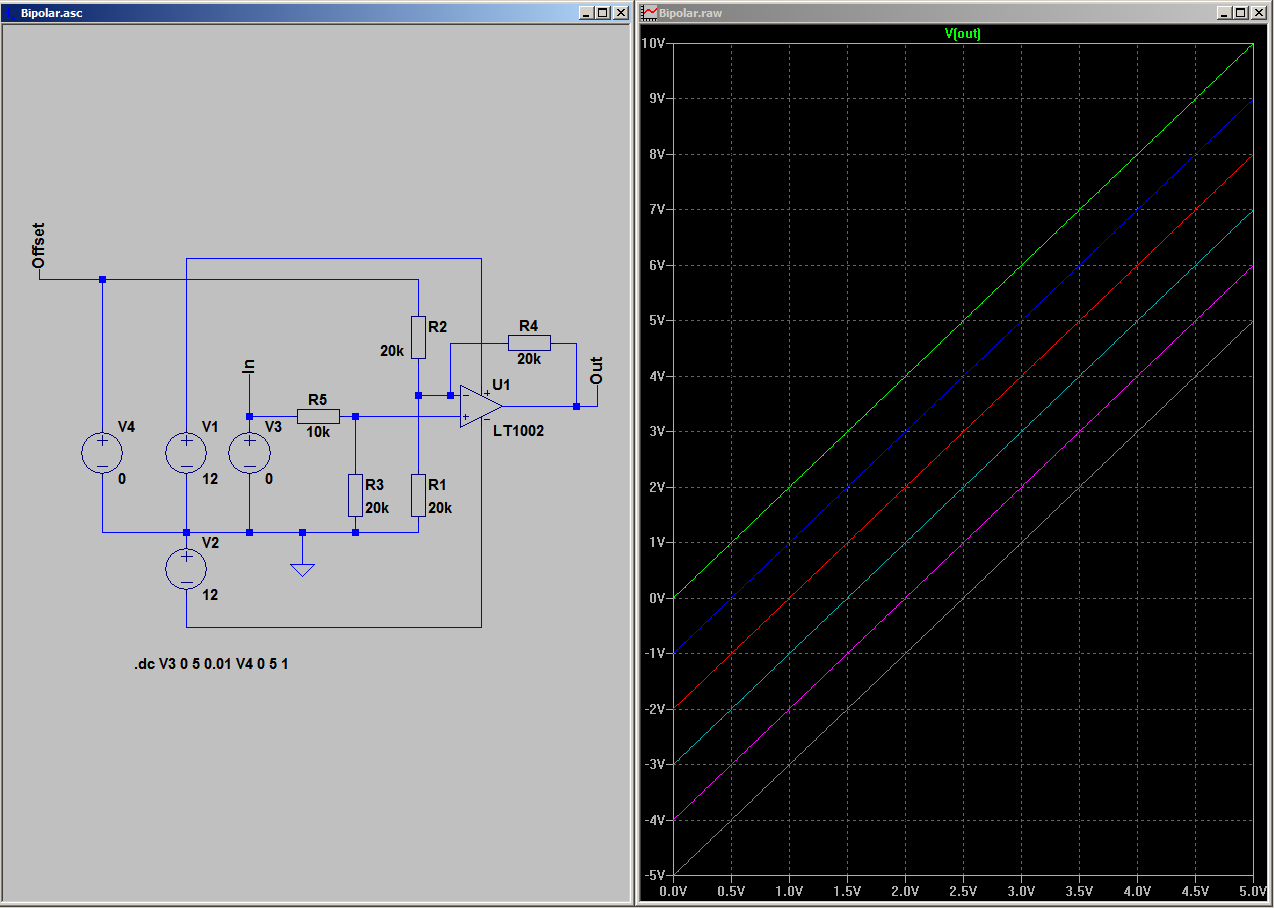Click the Bipolar.raw window title icon
1274x908 pixels.
[650, 13]
